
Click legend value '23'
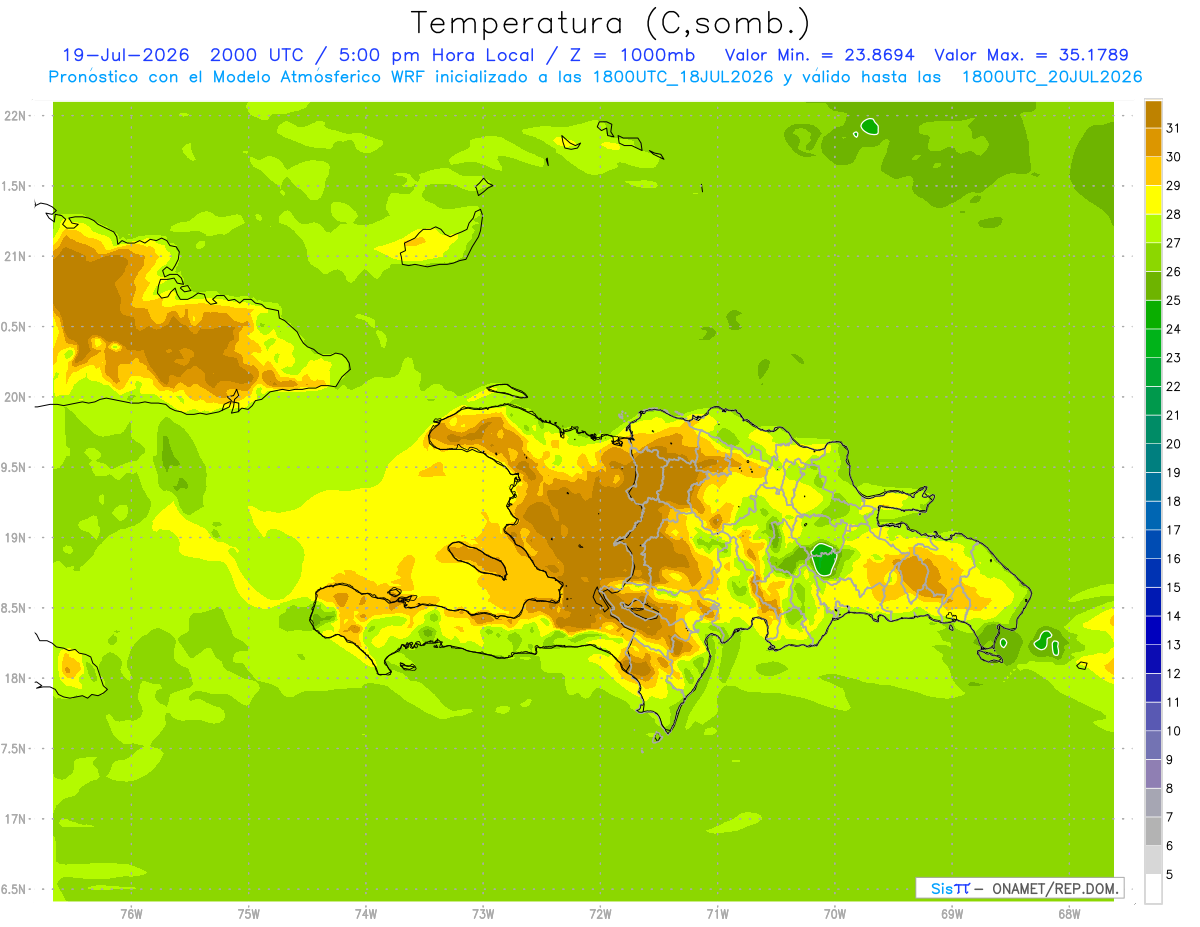click(x=1174, y=358)
